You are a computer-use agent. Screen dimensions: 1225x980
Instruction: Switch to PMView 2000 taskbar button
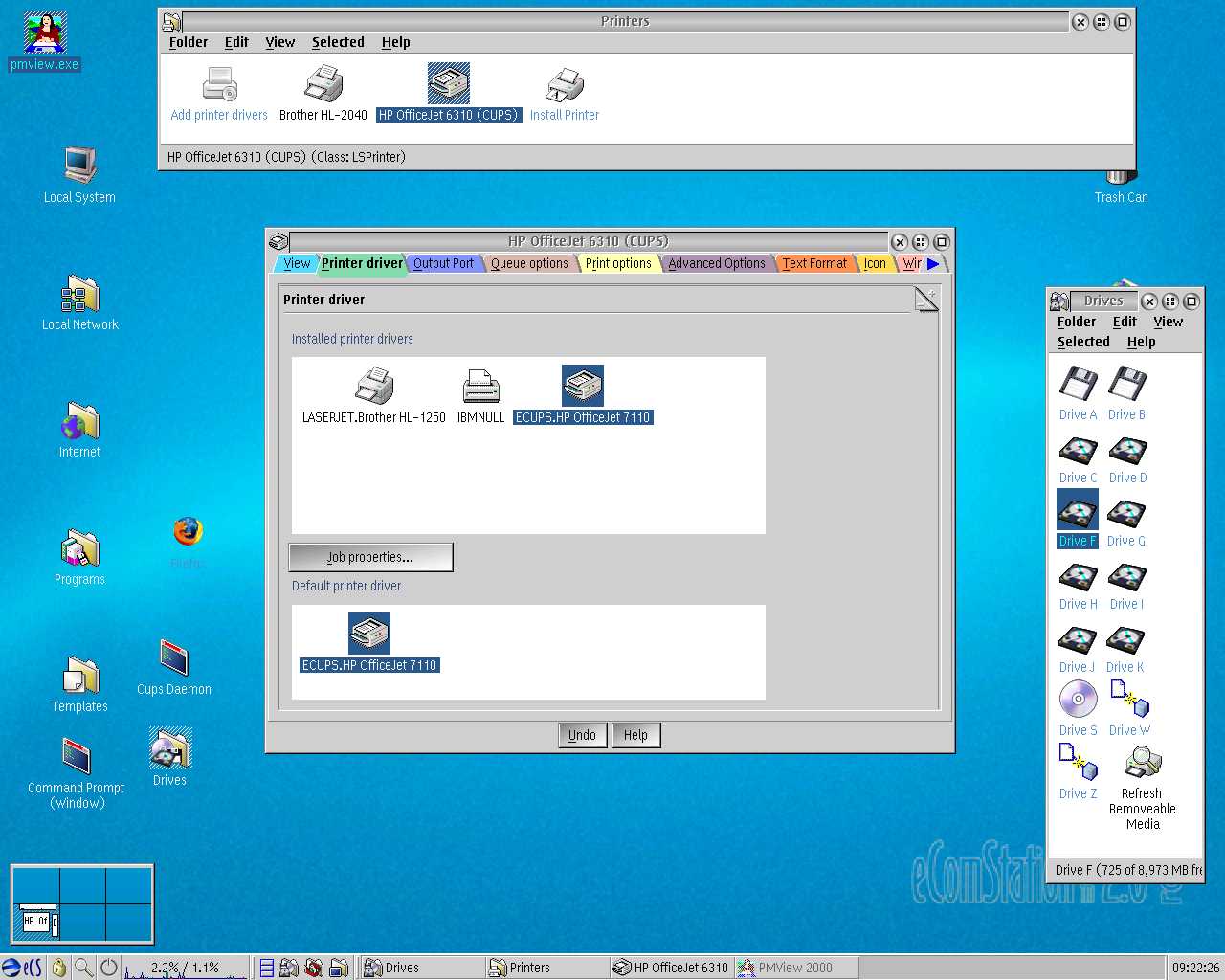pos(796,968)
